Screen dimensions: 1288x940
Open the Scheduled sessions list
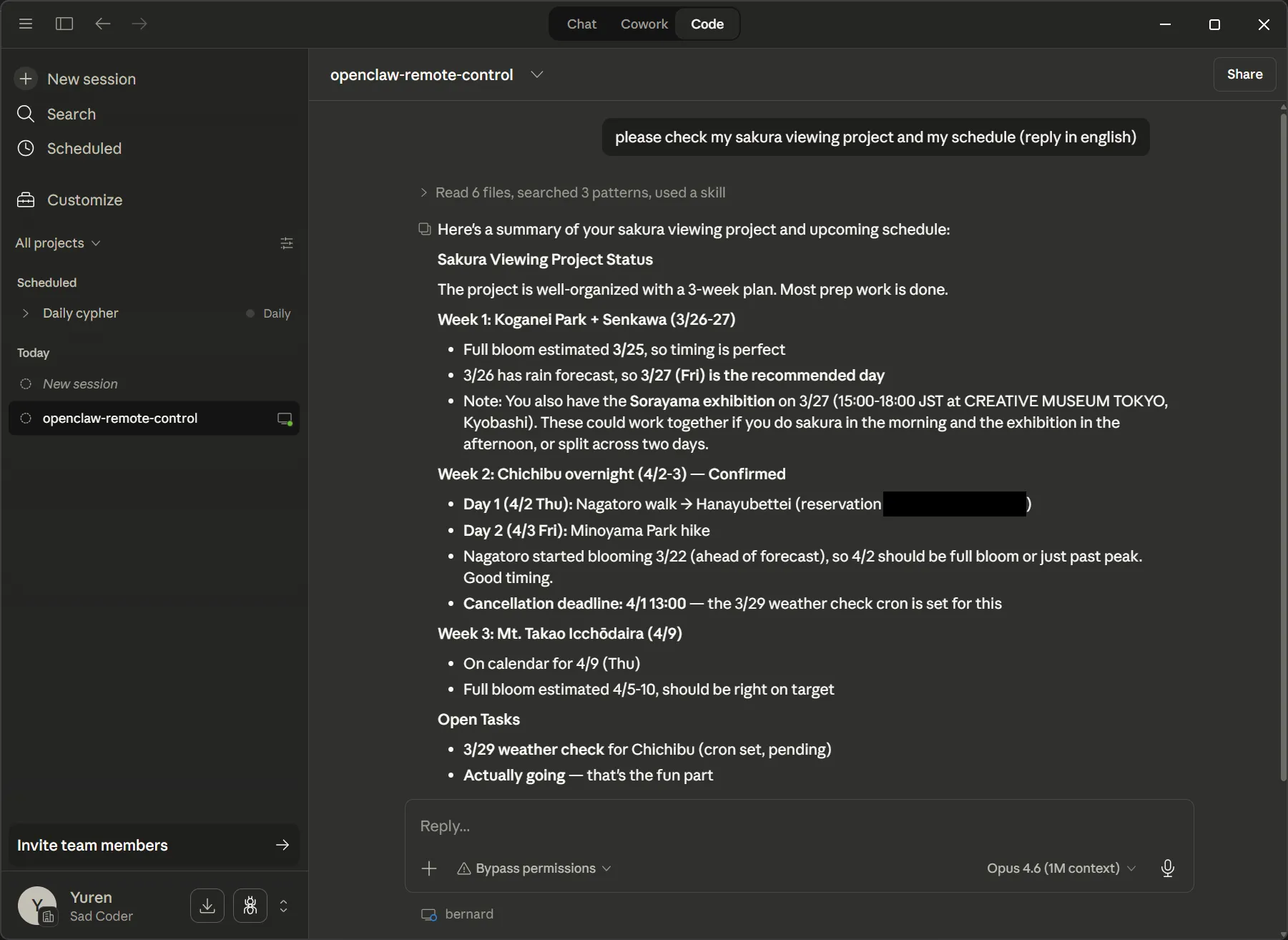84,148
